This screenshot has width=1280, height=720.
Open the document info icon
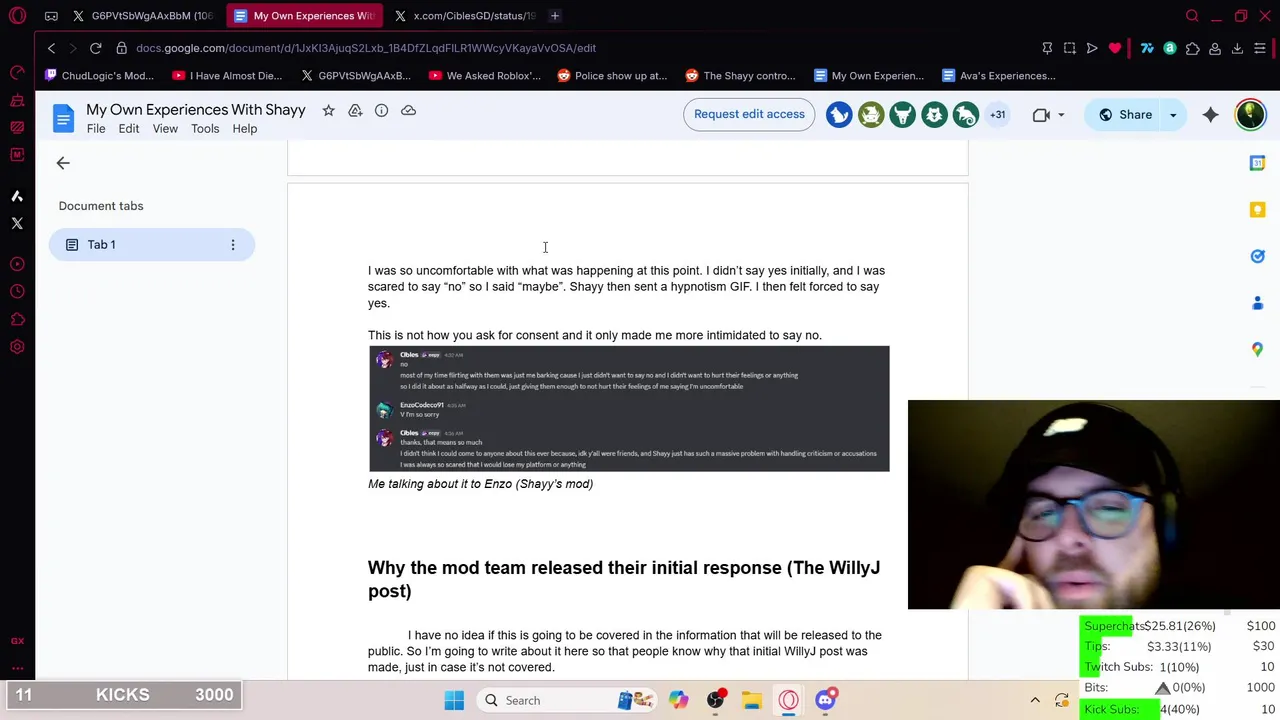point(381,110)
